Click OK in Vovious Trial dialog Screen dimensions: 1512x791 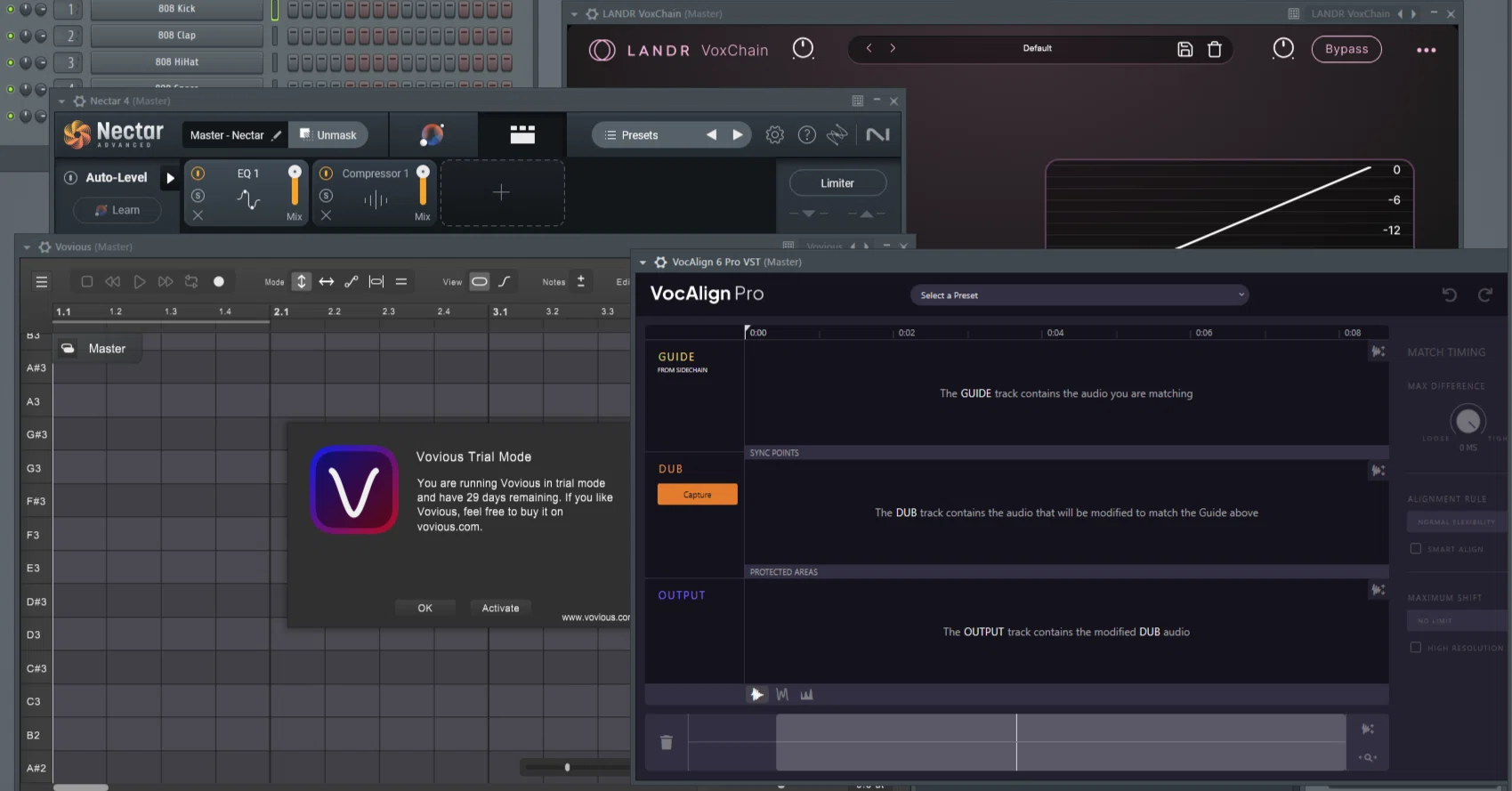coord(425,608)
